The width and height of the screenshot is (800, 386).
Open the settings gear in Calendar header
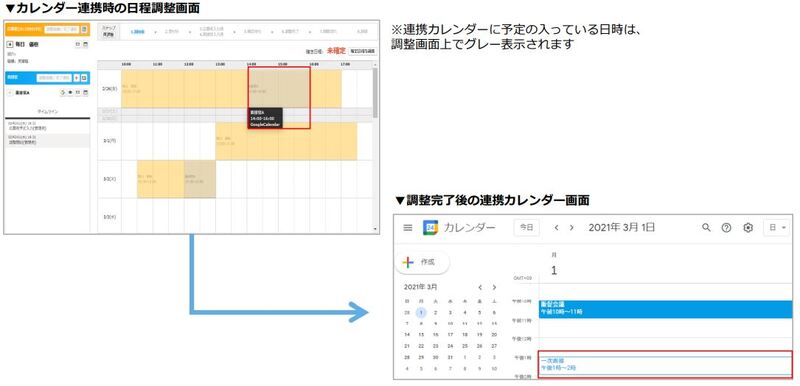click(x=748, y=228)
